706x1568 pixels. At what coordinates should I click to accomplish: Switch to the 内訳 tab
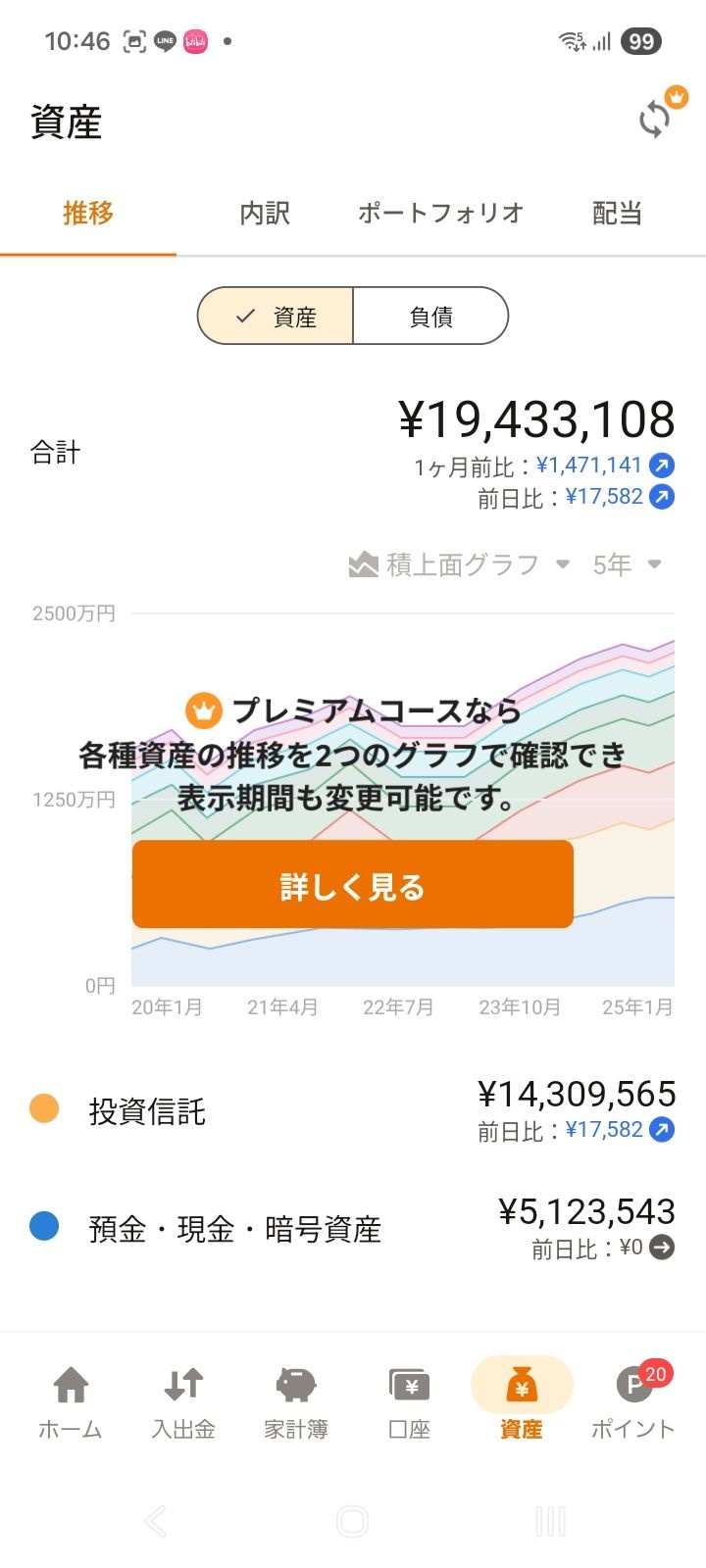point(265,214)
